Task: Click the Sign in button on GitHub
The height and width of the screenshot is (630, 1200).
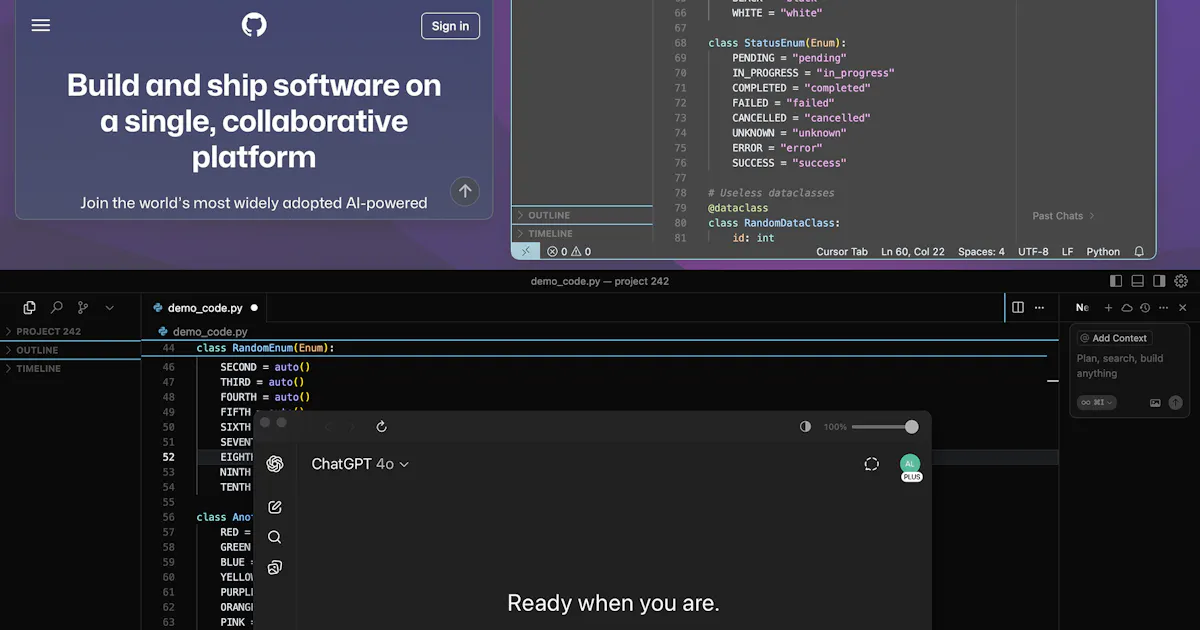Action: click(450, 26)
